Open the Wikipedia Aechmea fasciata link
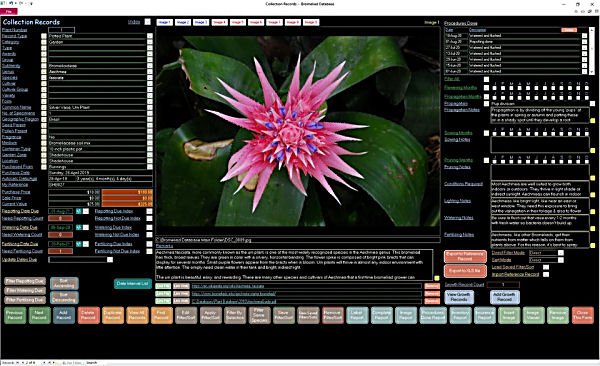 click(228, 286)
